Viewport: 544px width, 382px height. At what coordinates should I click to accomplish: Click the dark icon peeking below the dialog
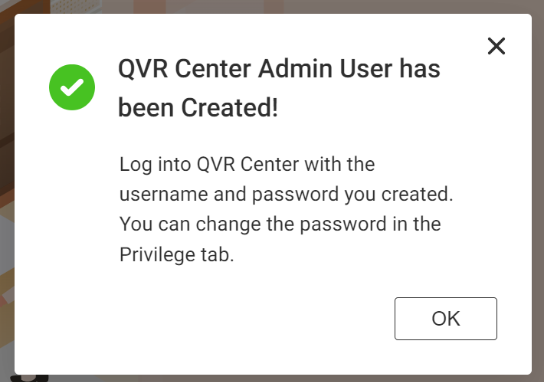coord(29,378)
